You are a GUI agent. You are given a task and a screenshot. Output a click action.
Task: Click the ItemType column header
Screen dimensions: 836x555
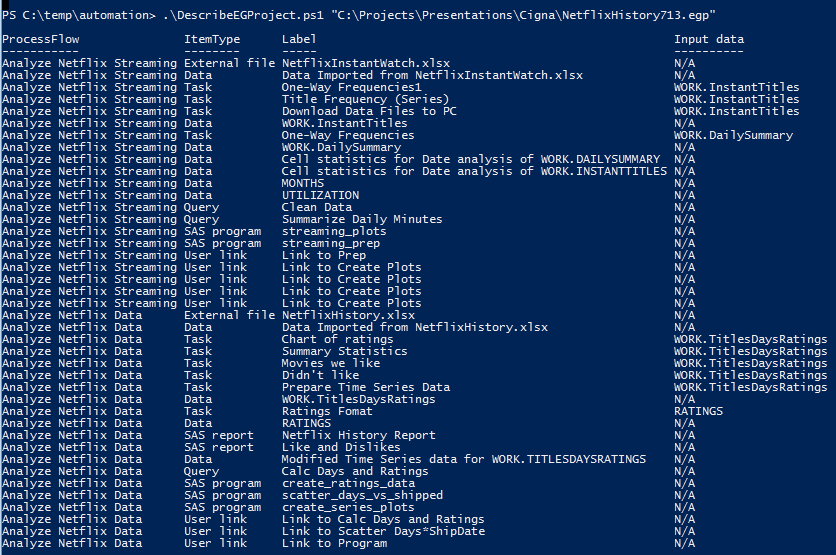pos(212,39)
